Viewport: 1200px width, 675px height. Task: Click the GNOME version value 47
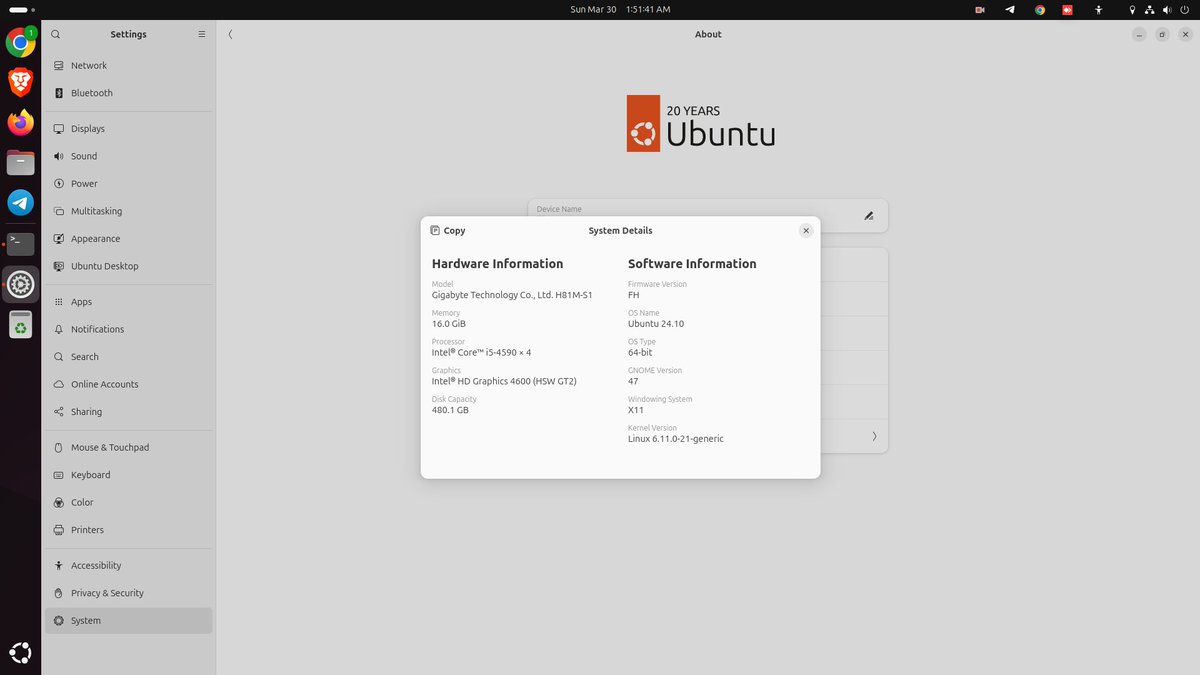click(633, 381)
